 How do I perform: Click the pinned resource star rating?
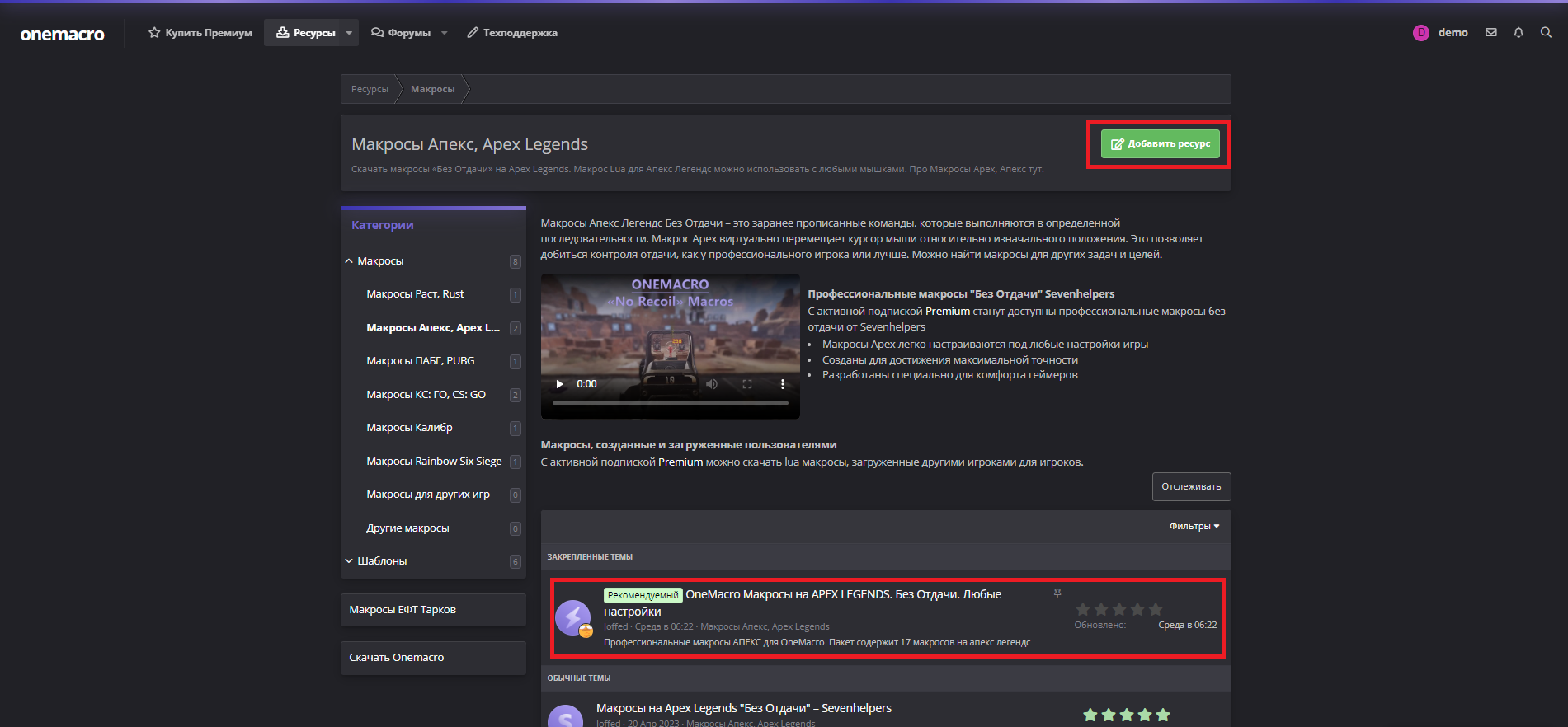[1119, 609]
